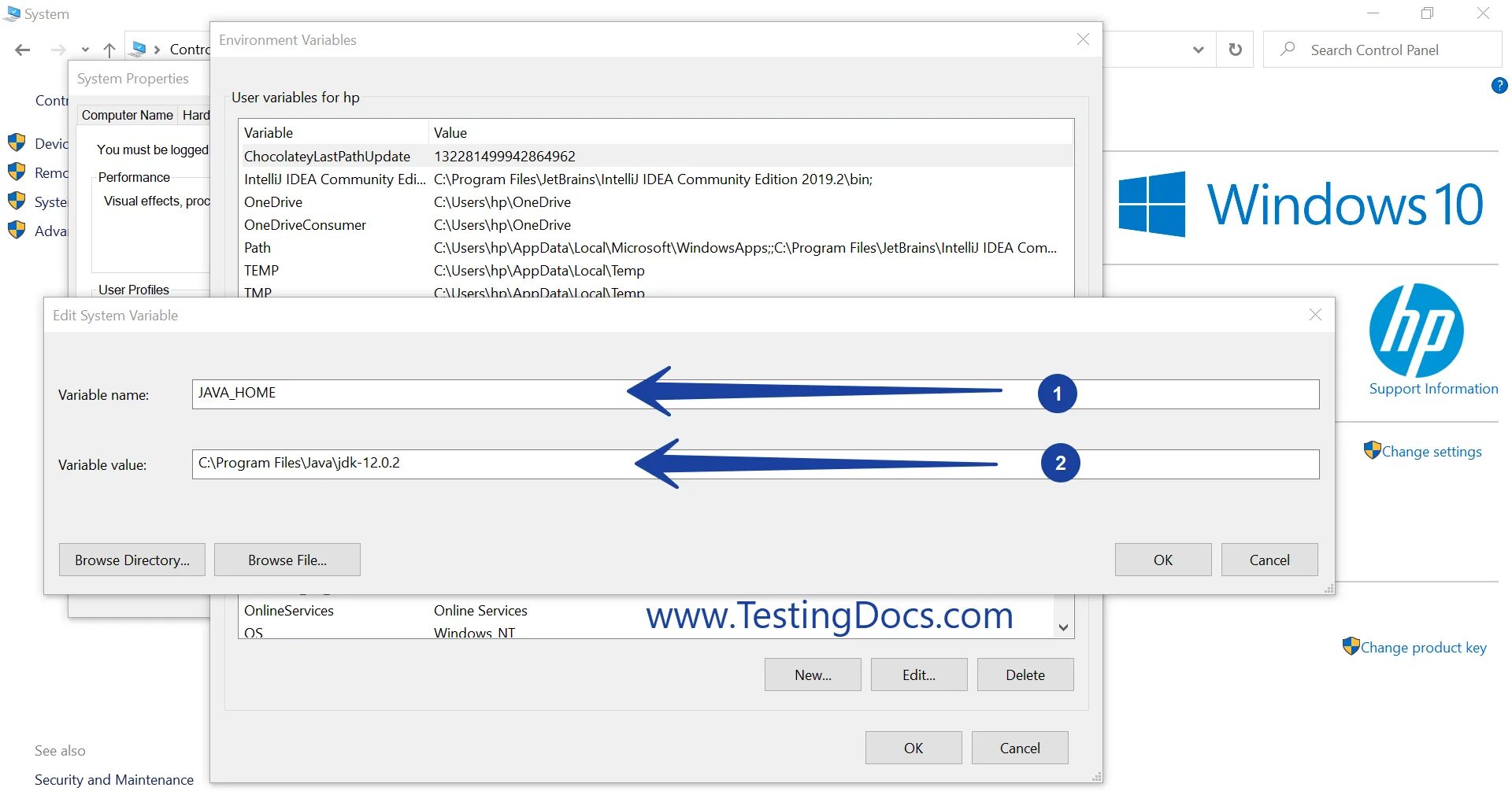Image resolution: width=1512 pixels, height=791 pixels.
Task: Click the shield icon beside Change product key
Action: pos(1351,646)
